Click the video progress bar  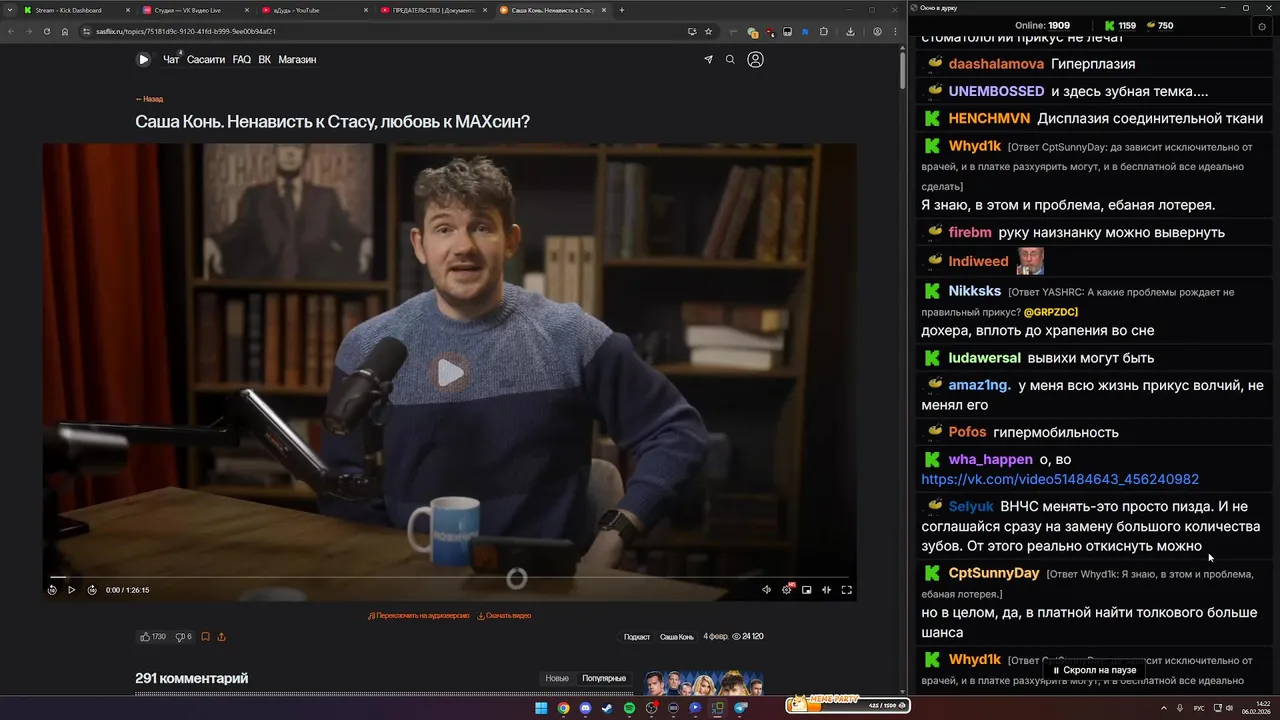[x=450, y=577]
